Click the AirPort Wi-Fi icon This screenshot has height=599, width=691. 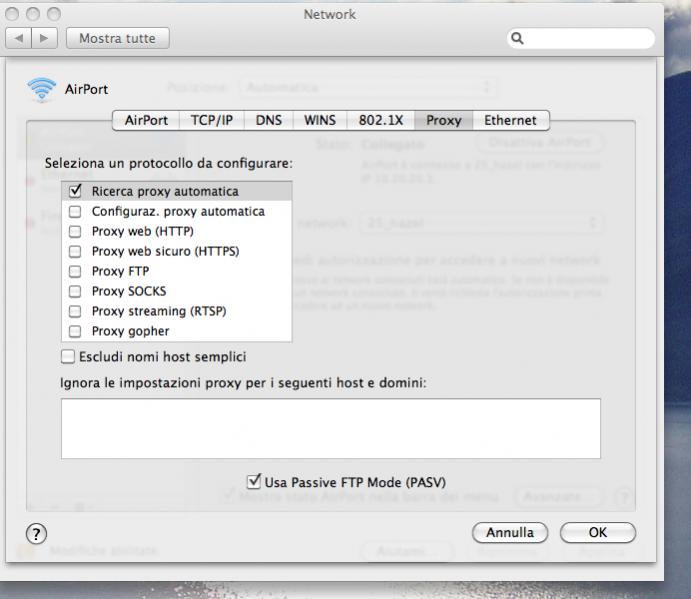point(41,89)
